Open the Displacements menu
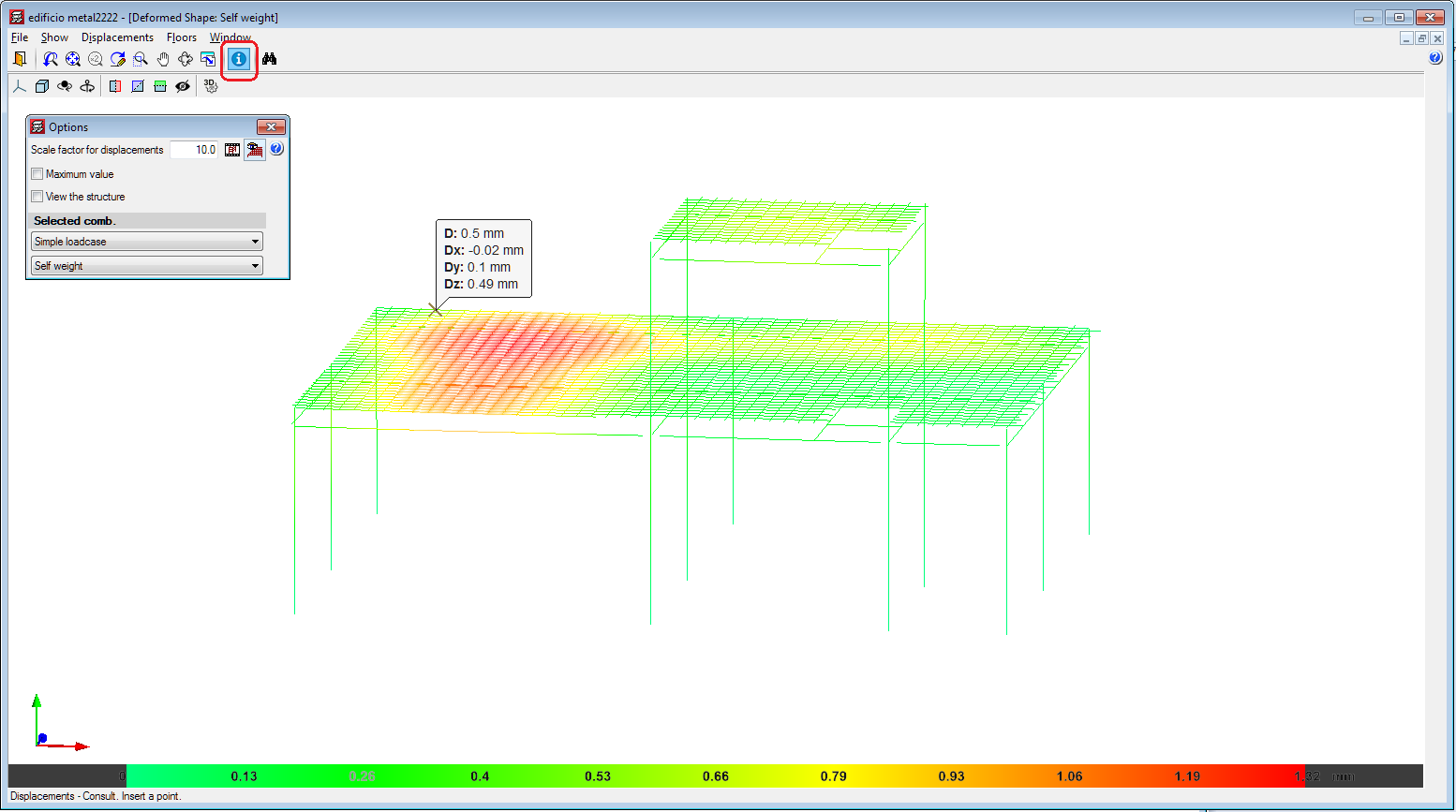The height and width of the screenshot is (812, 1456). tap(117, 37)
